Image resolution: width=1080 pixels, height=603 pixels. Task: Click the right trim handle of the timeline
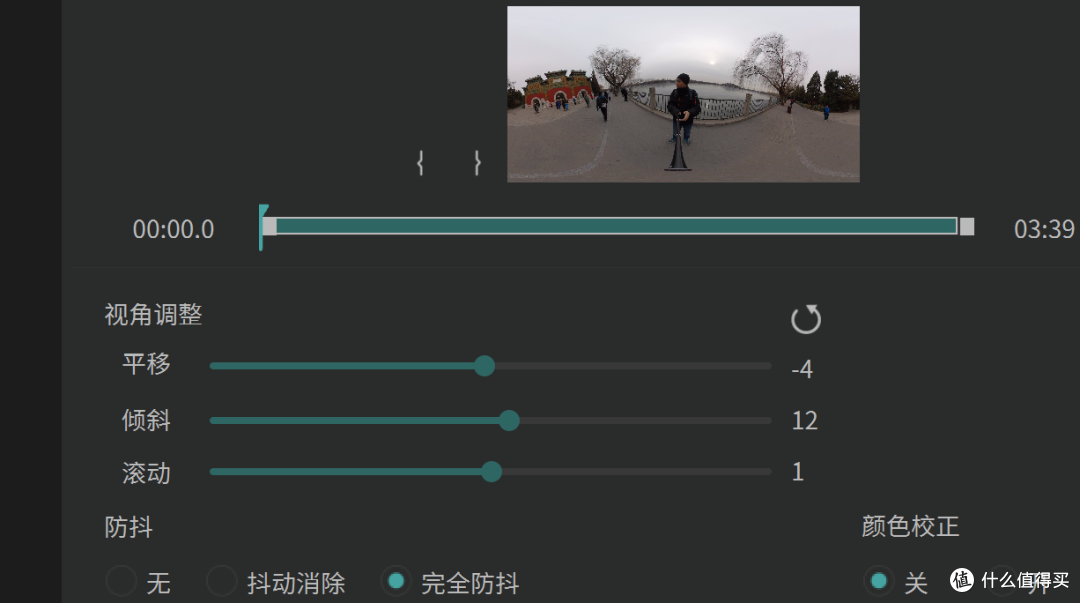[967, 226]
